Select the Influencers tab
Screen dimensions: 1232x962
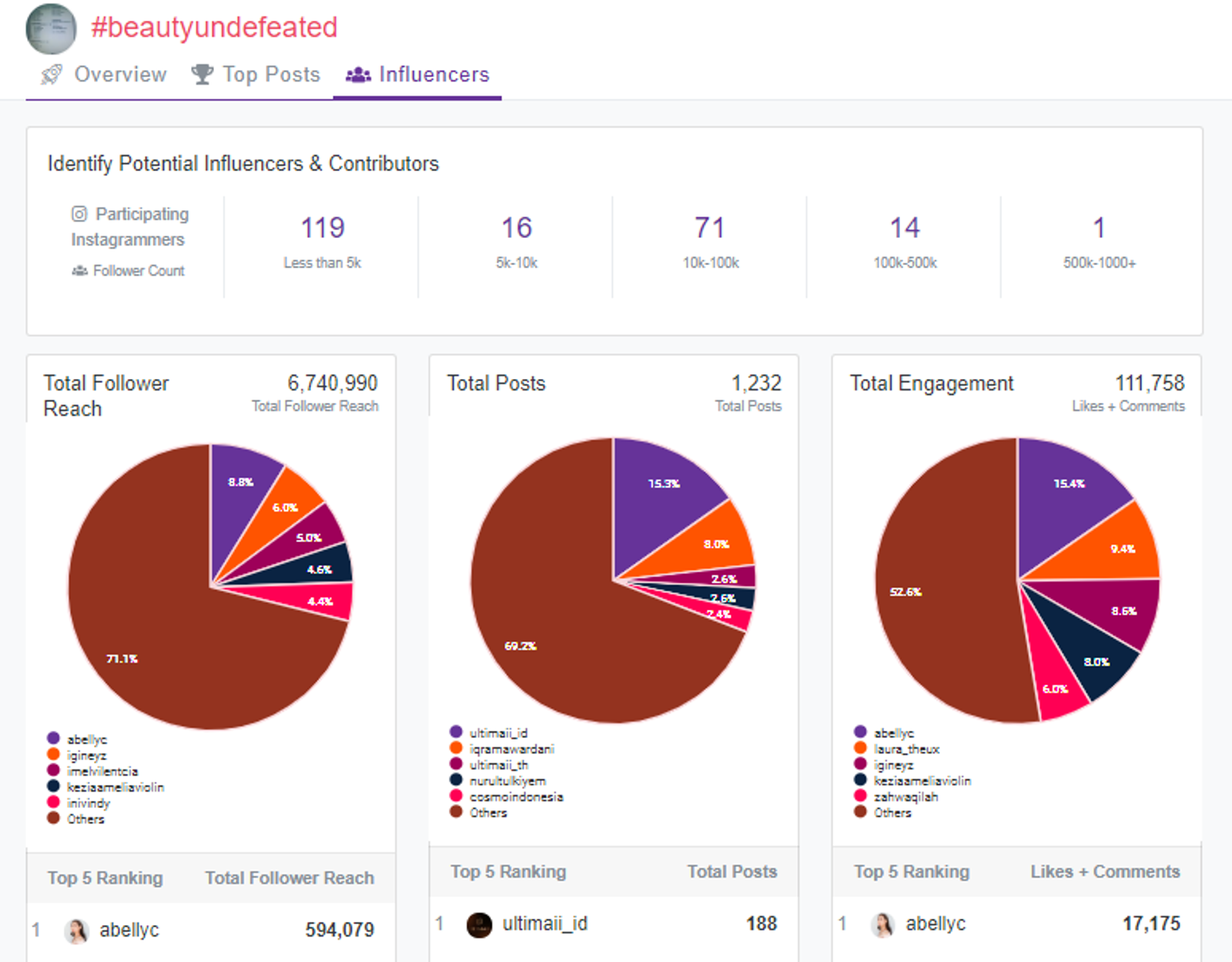pyautogui.click(x=434, y=75)
